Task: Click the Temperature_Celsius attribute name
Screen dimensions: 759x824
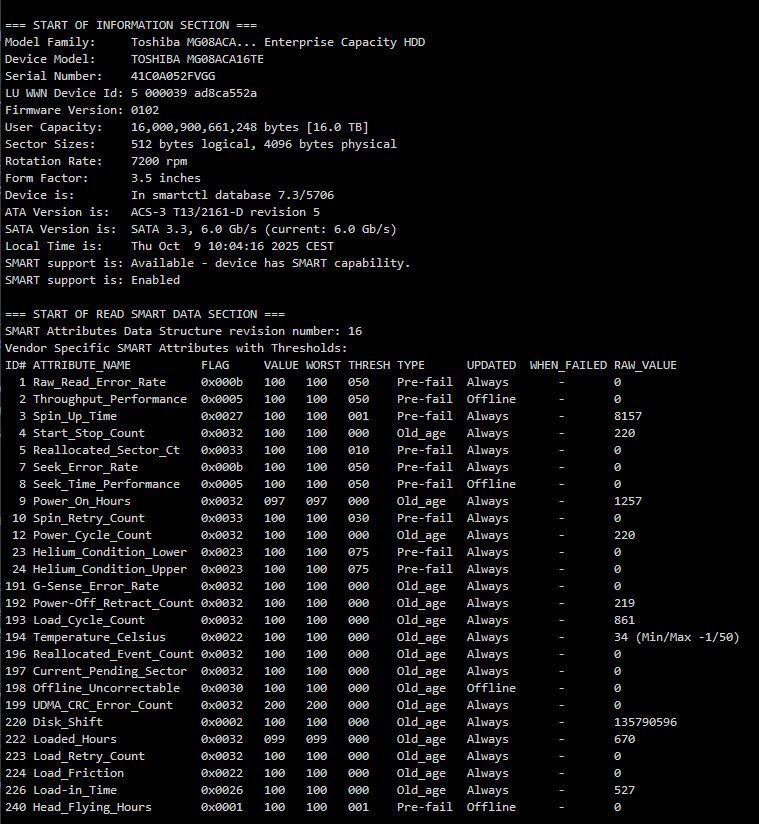Action: tap(99, 637)
